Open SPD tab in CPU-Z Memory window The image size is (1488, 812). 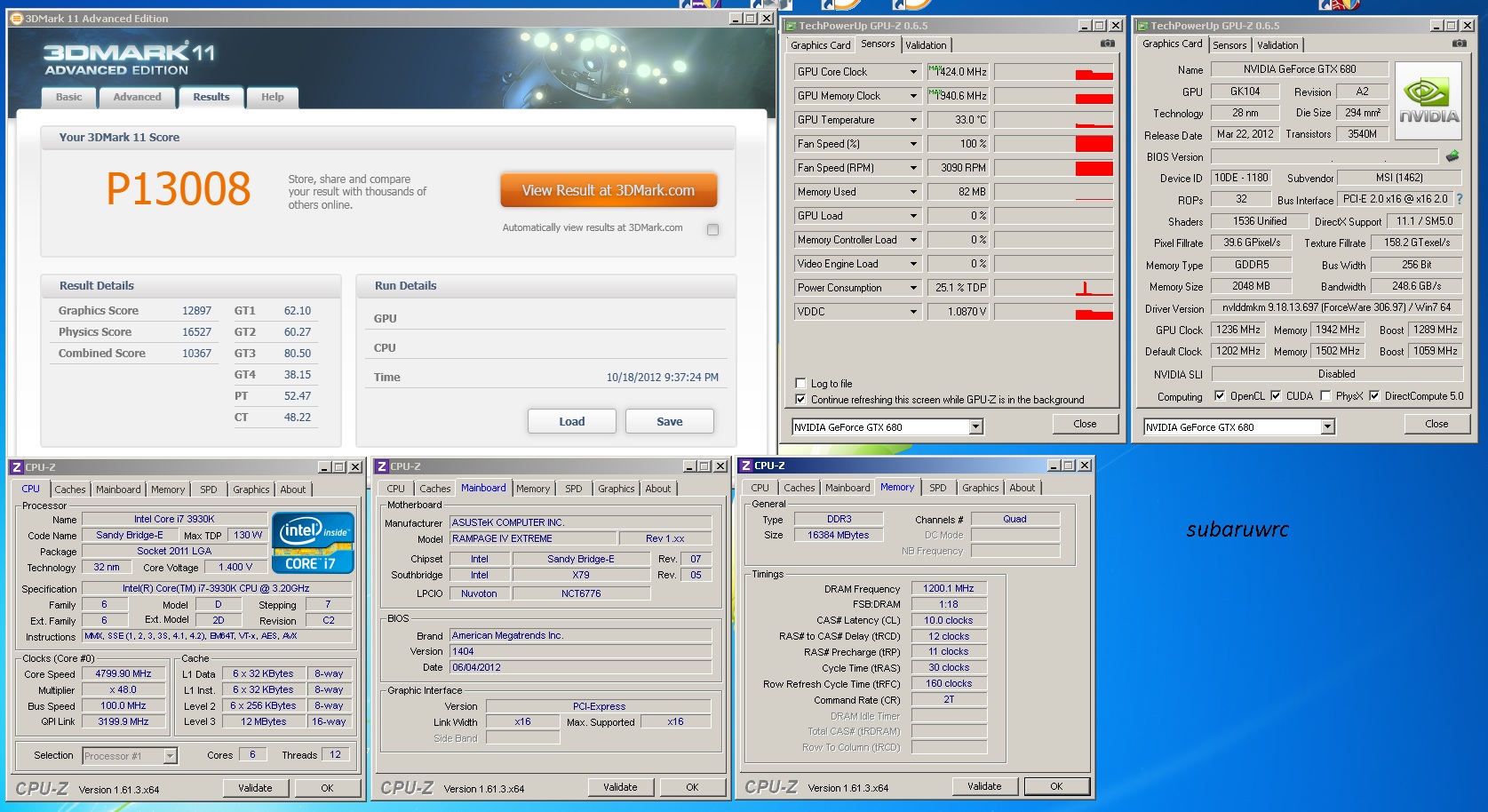937,488
